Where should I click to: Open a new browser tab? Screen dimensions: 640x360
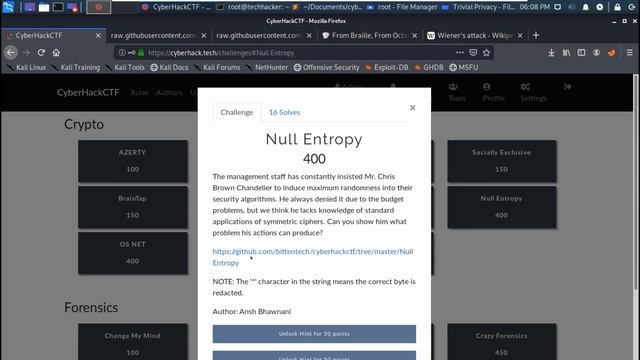point(536,36)
